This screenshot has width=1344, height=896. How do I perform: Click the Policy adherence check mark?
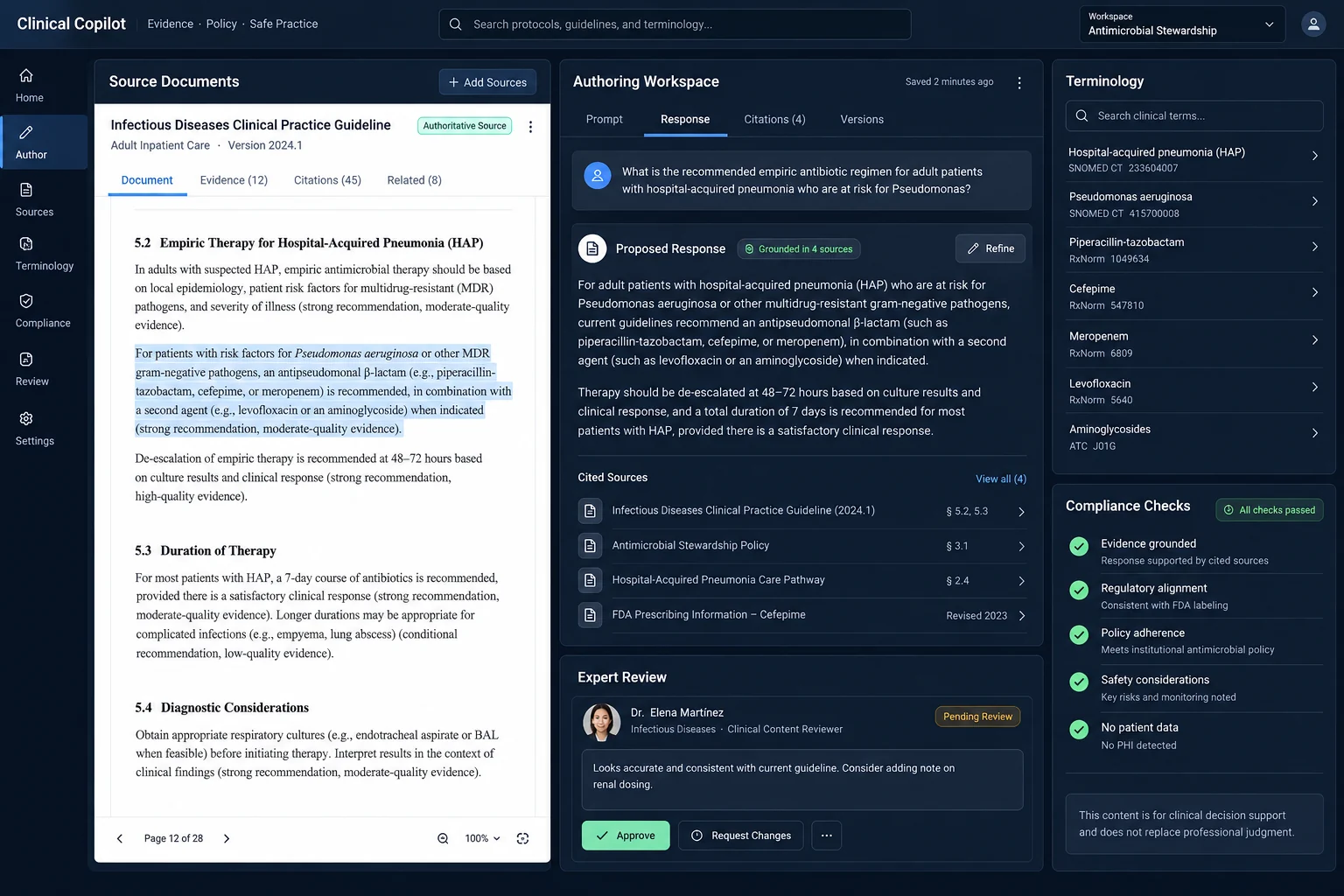pyautogui.click(x=1079, y=635)
